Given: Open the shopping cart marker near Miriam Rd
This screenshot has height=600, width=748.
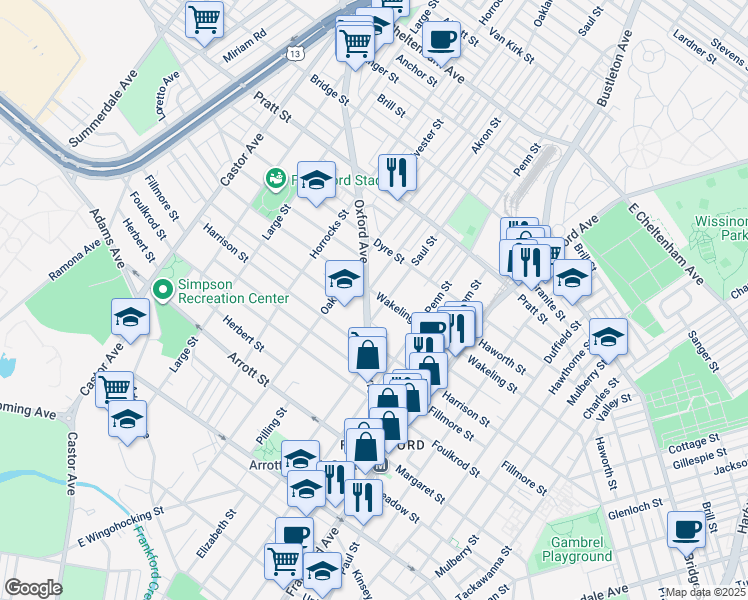Looking at the screenshot, I should coord(204,18).
